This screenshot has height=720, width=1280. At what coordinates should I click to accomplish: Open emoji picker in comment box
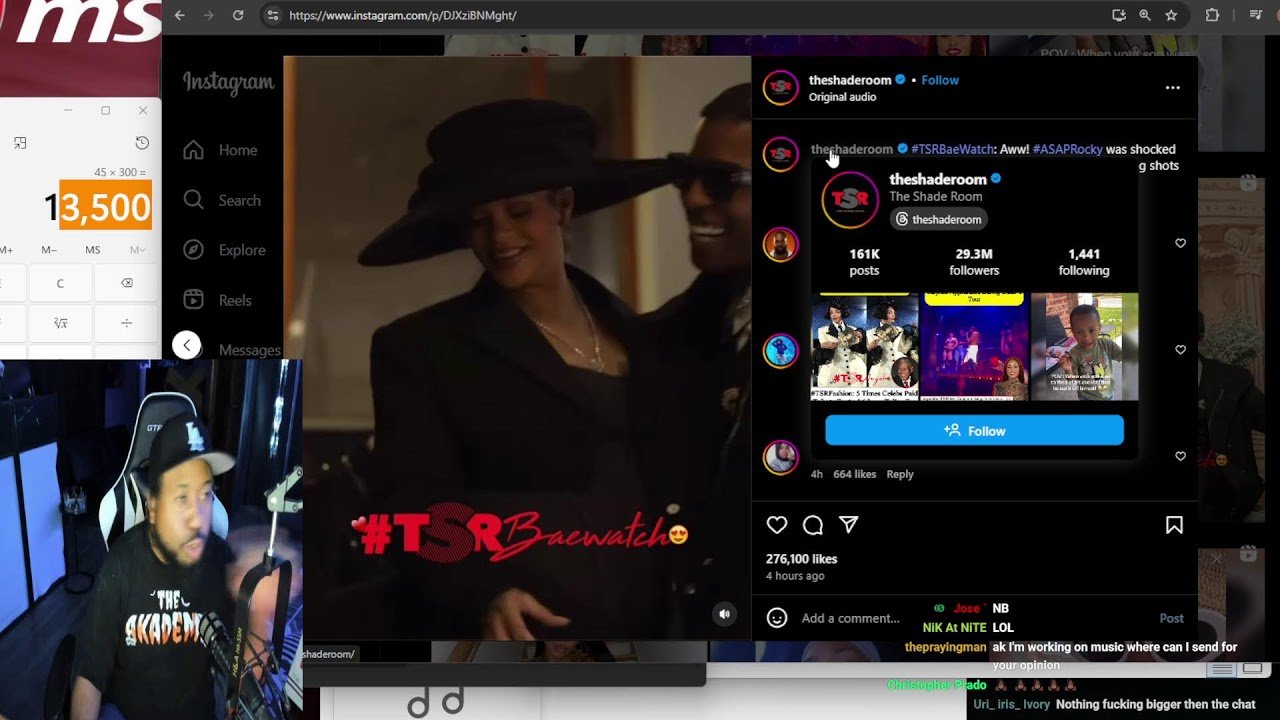coord(777,618)
